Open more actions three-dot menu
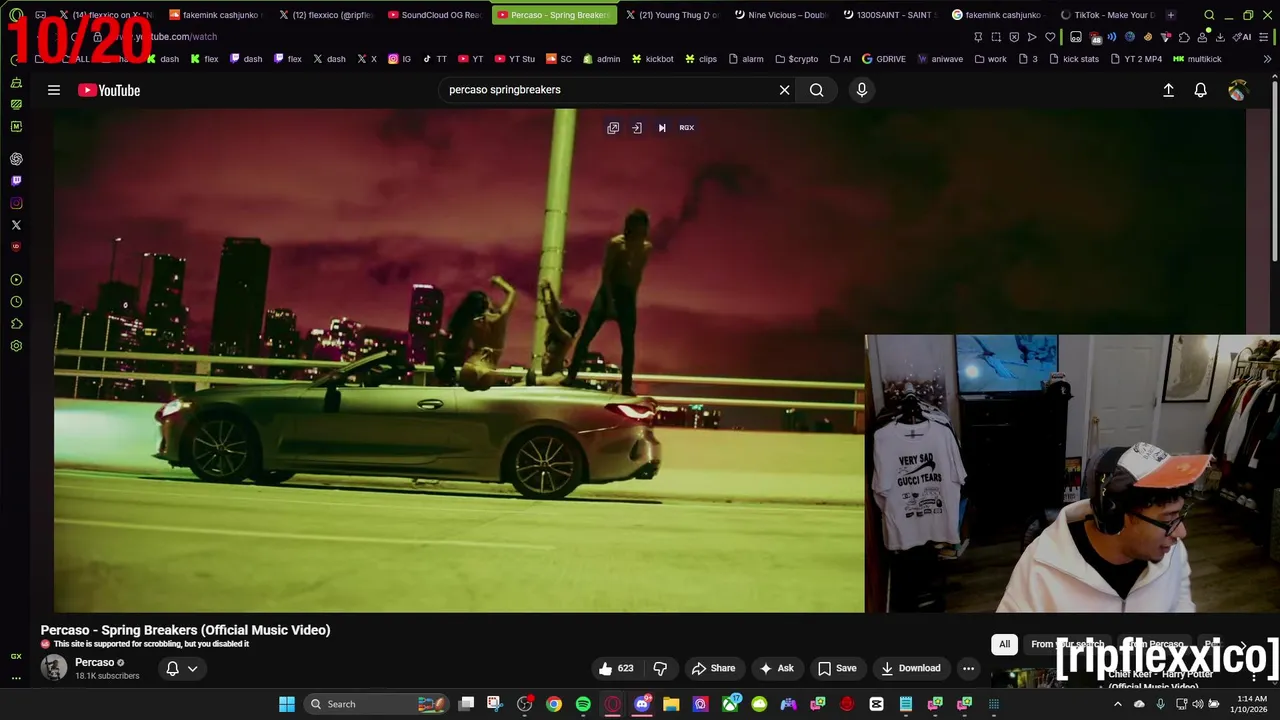Viewport: 1280px width, 720px height. click(x=968, y=668)
